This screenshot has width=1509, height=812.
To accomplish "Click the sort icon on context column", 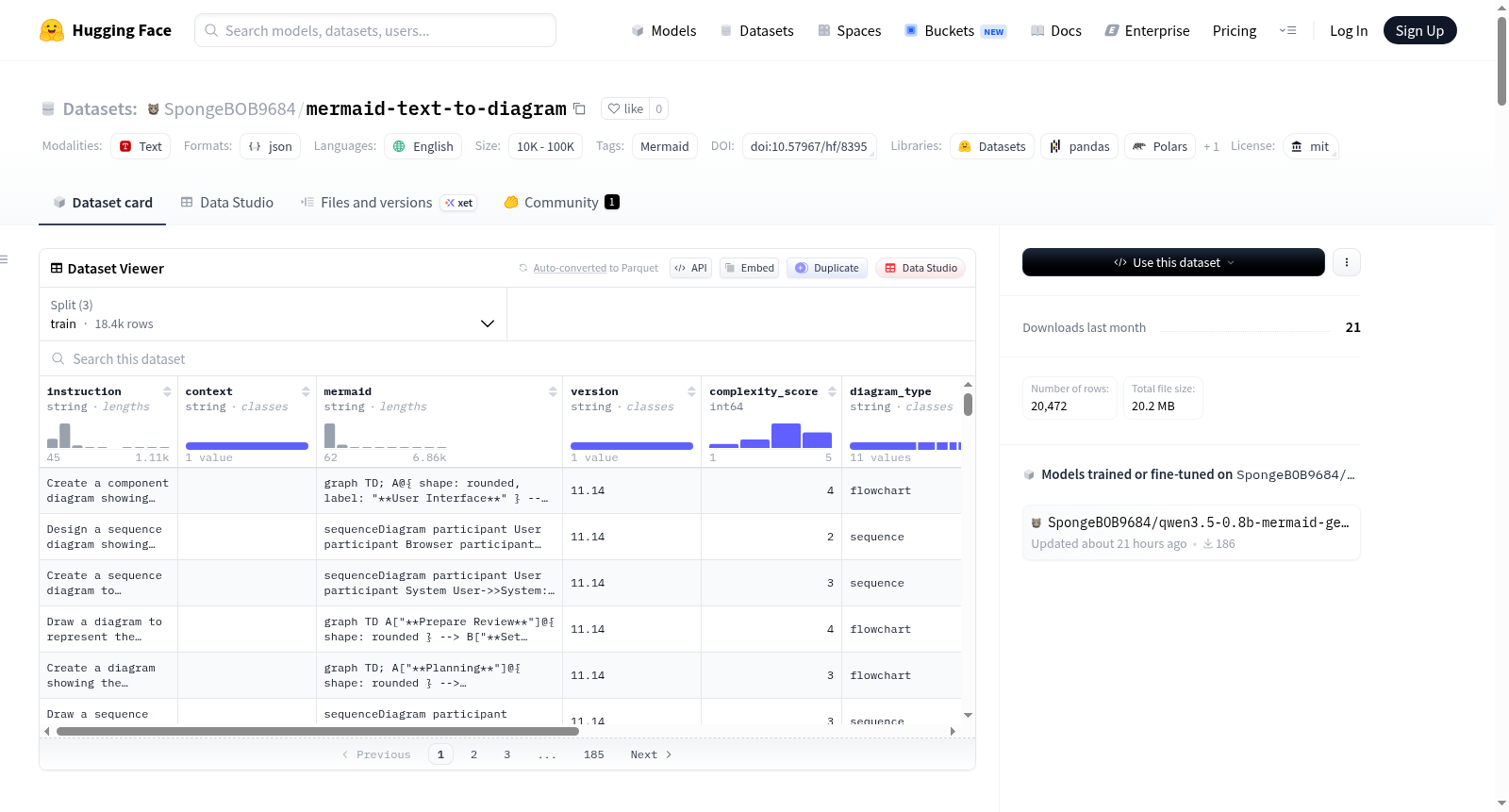I will click(306, 391).
